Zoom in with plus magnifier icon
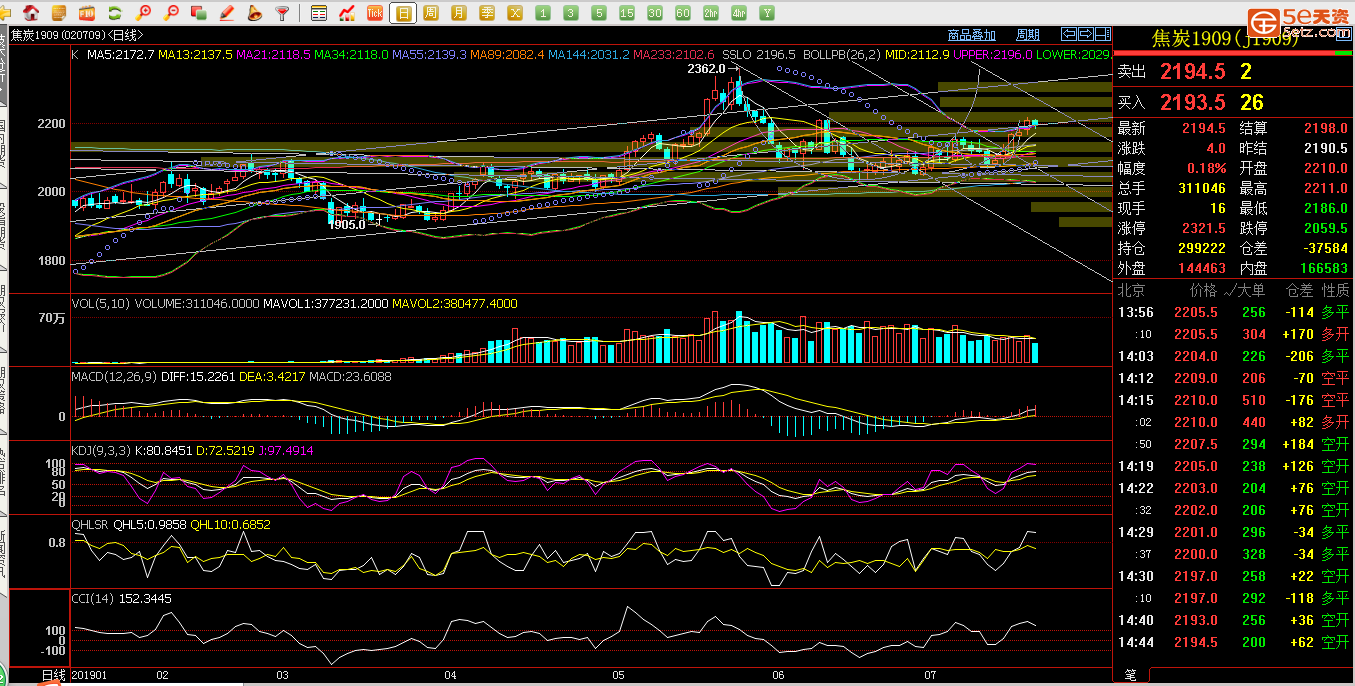This screenshot has width=1355, height=686. [x=143, y=13]
